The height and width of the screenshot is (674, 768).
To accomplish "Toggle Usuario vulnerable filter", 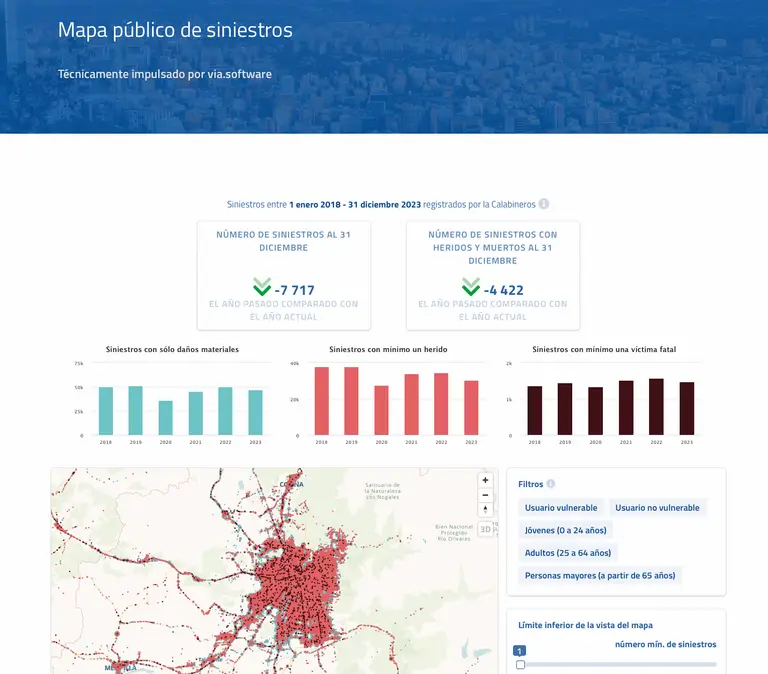I will point(561,508).
